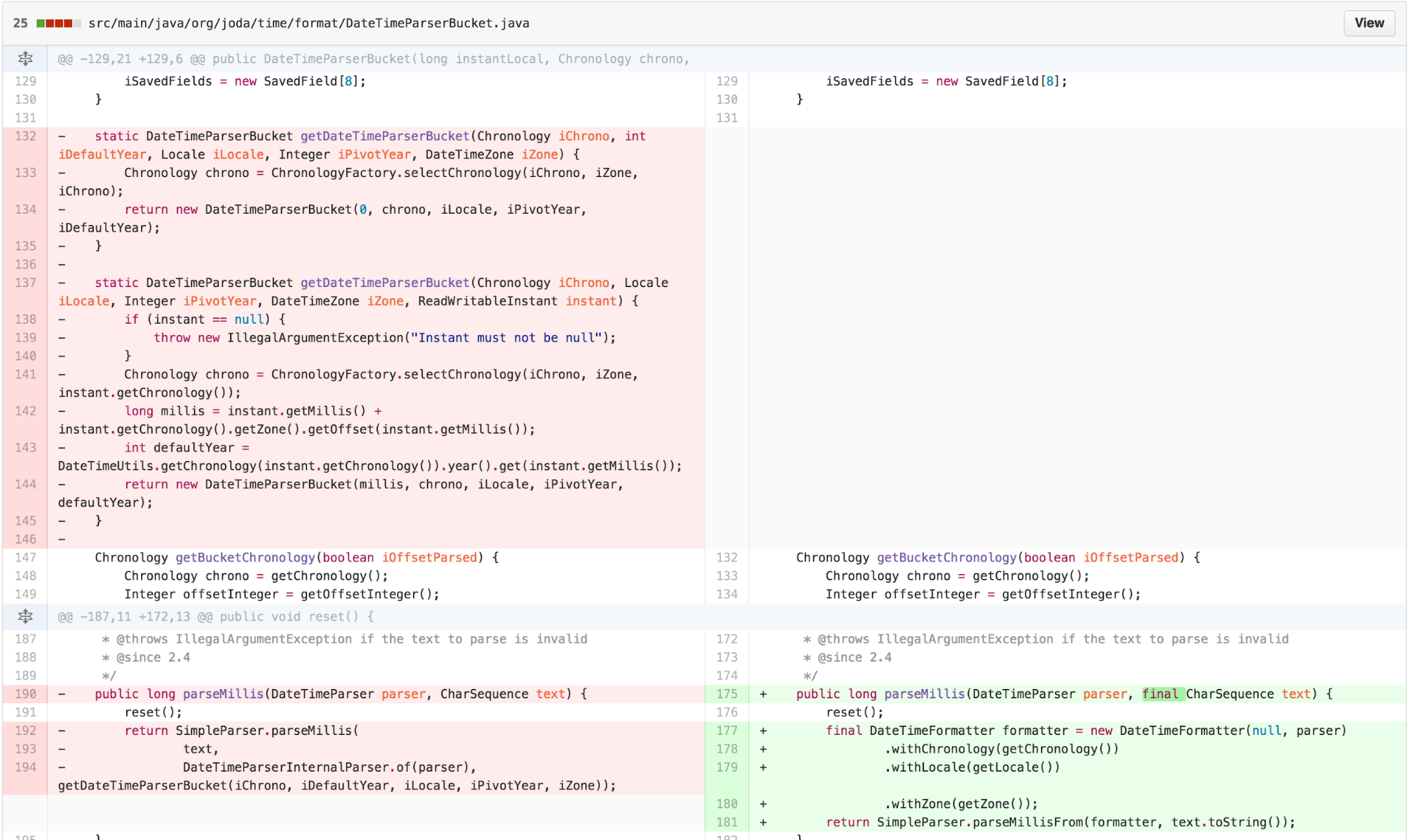The image size is (1410, 840).
Task: Expand hidden lines above line 129
Action: coord(25,59)
